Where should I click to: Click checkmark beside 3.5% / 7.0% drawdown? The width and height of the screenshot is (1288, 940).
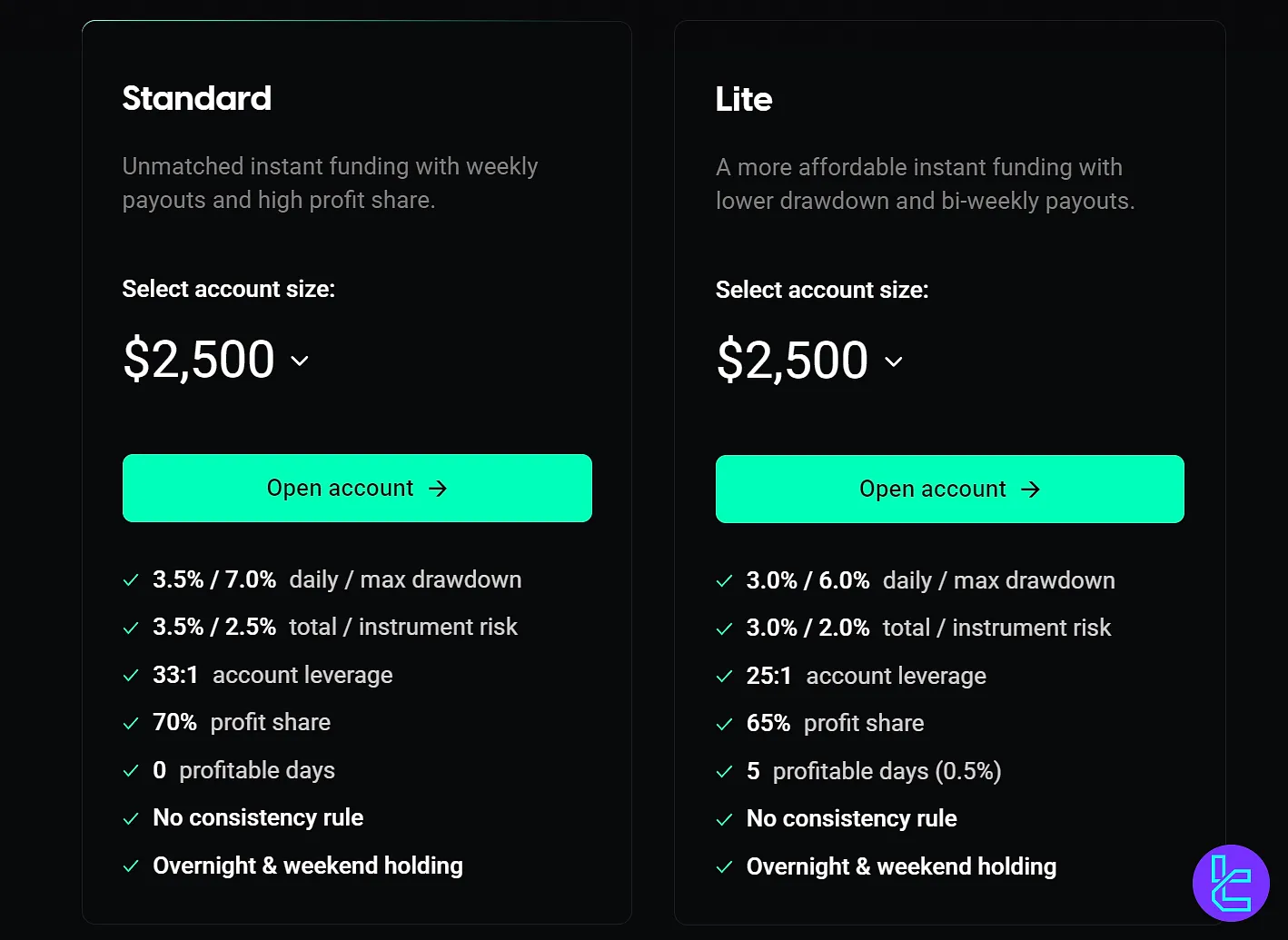131,580
